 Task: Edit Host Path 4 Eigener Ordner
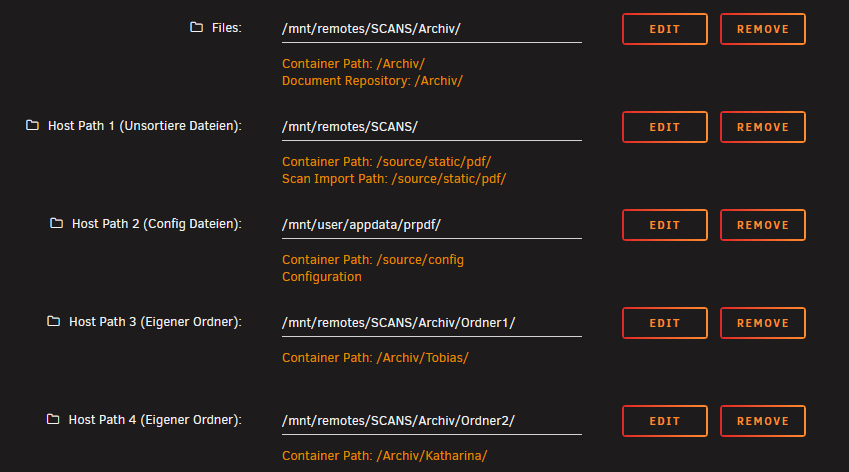[x=664, y=421]
